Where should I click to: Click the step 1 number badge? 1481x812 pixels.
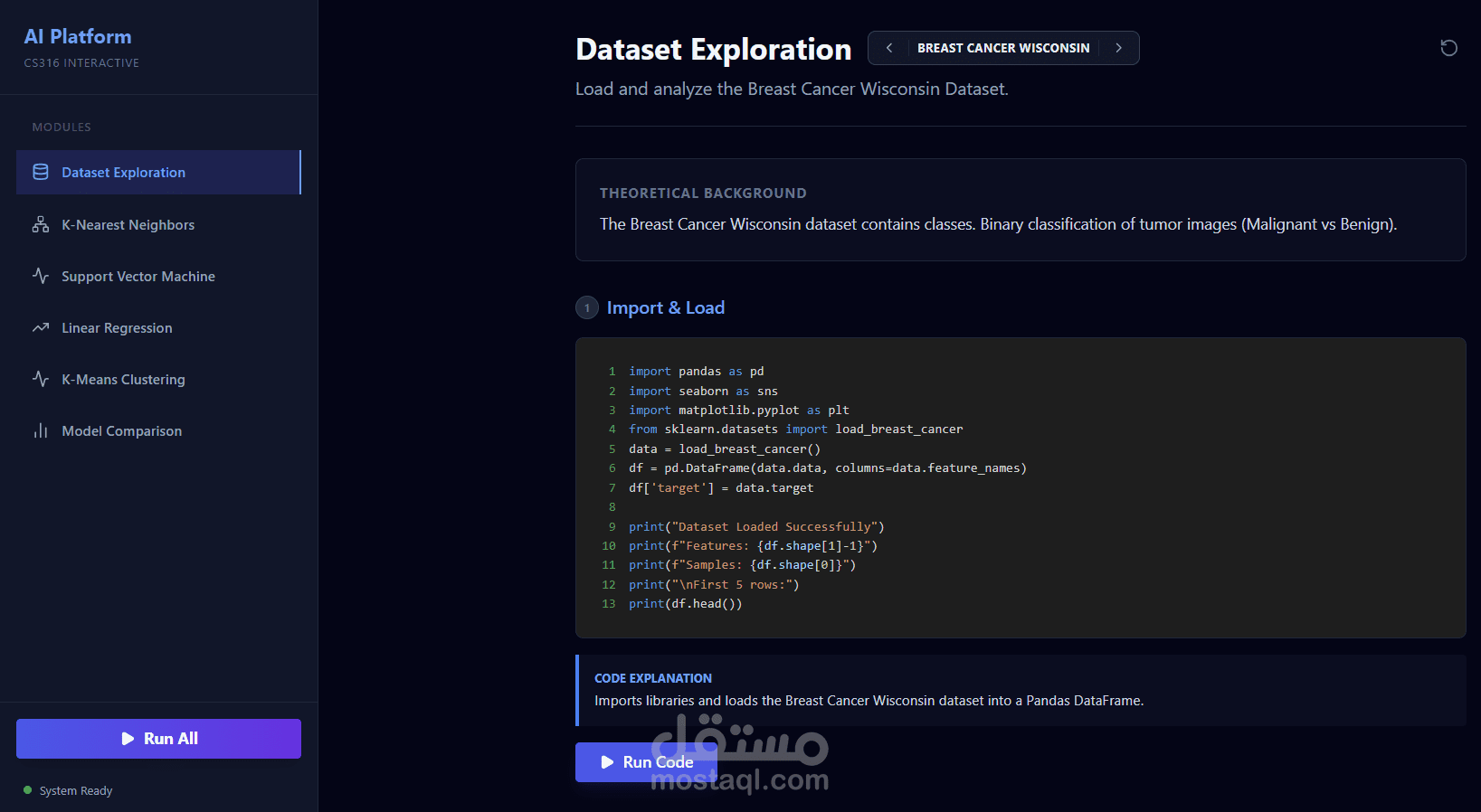587,307
